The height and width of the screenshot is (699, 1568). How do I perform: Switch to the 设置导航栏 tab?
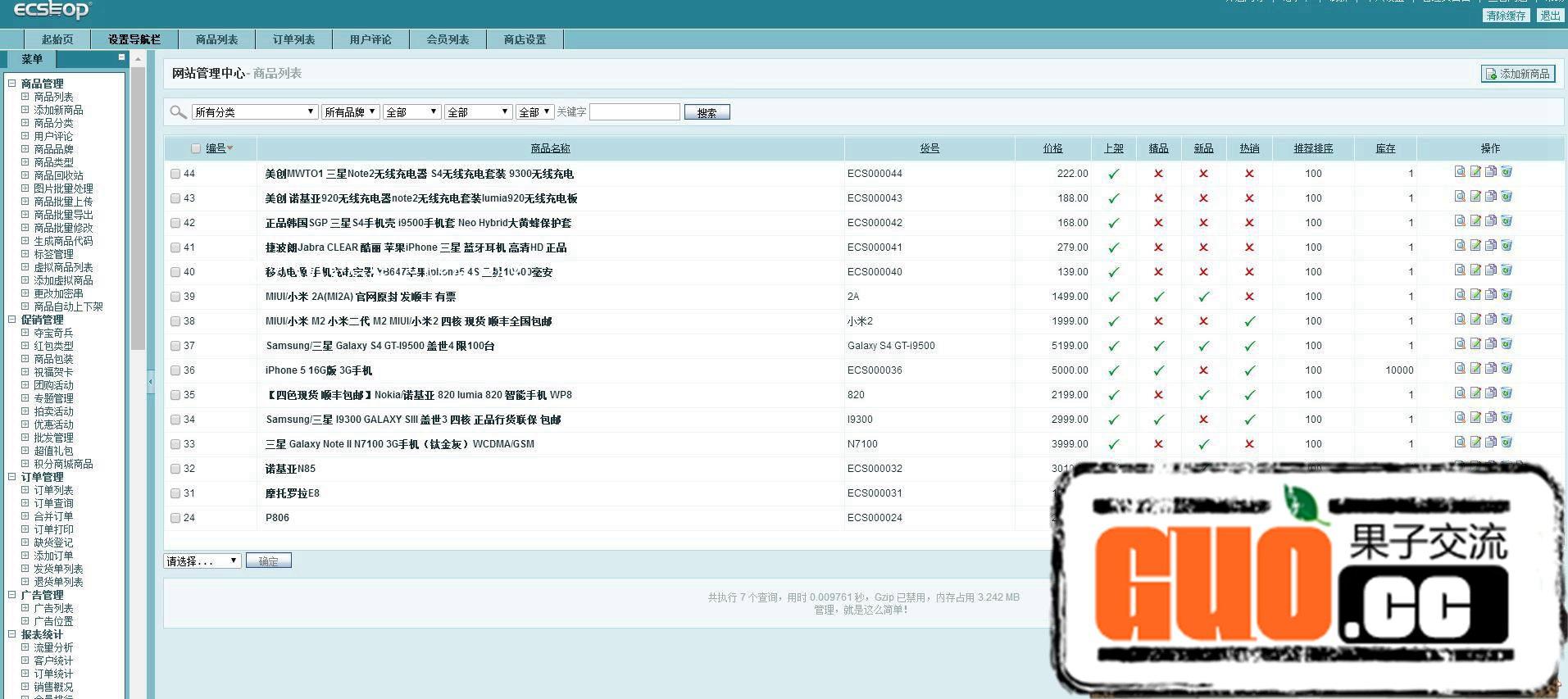134,39
